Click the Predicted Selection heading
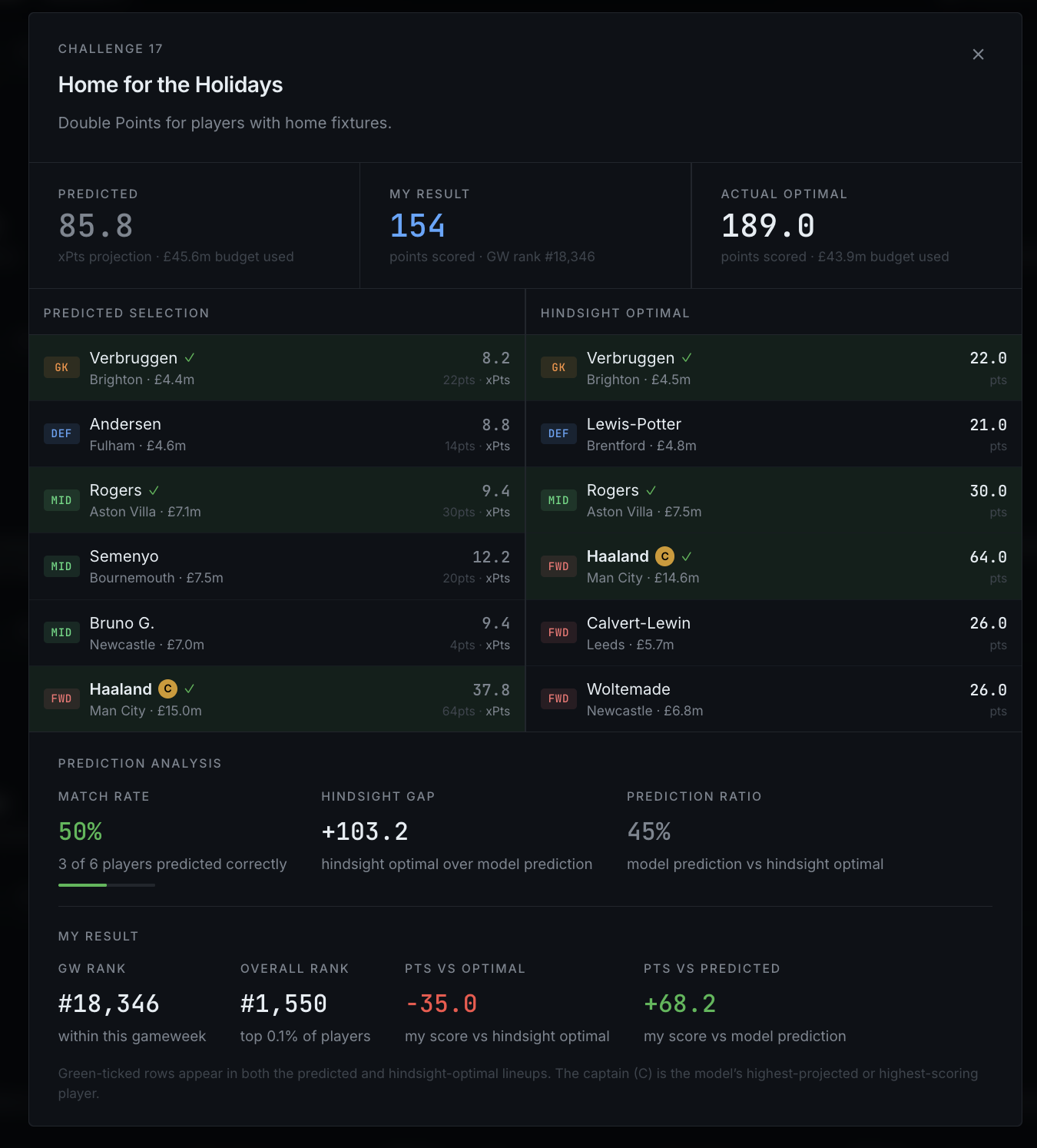This screenshot has width=1037, height=1148. click(x=127, y=314)
